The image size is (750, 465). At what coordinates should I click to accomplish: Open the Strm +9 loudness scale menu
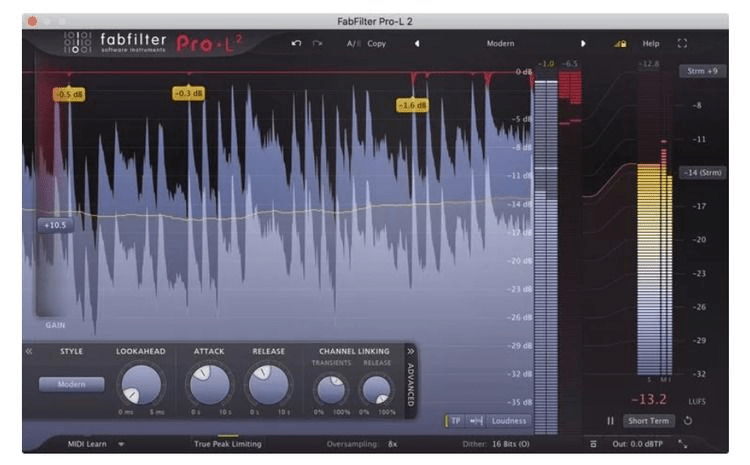coord(702,71)
